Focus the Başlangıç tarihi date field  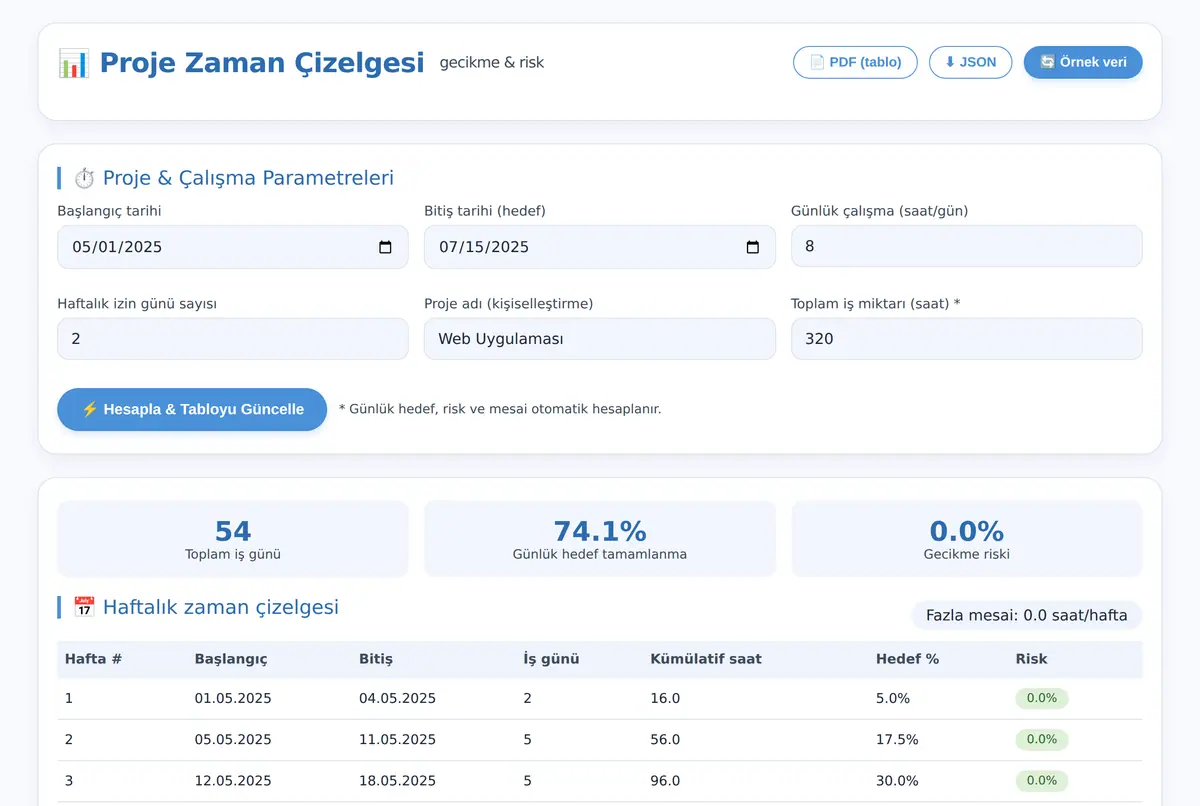tap(232, 247)
